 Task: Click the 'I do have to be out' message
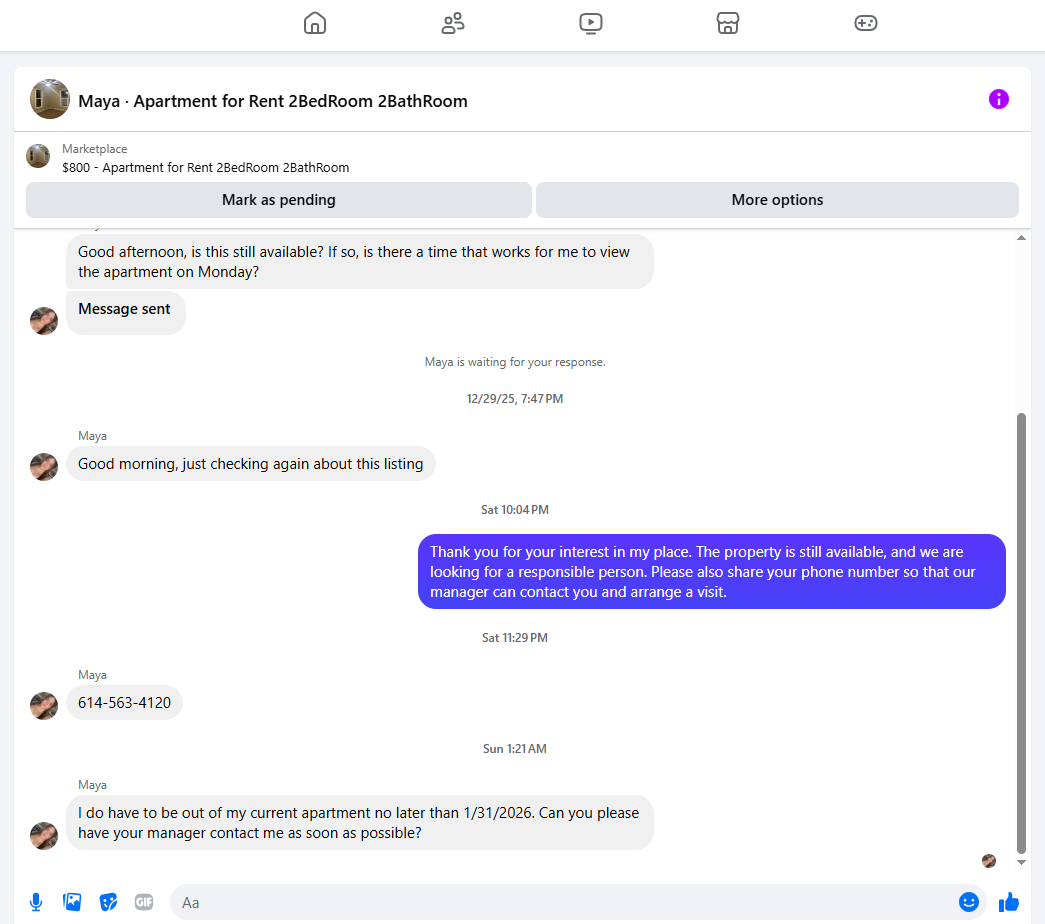[x=359, y=823]
